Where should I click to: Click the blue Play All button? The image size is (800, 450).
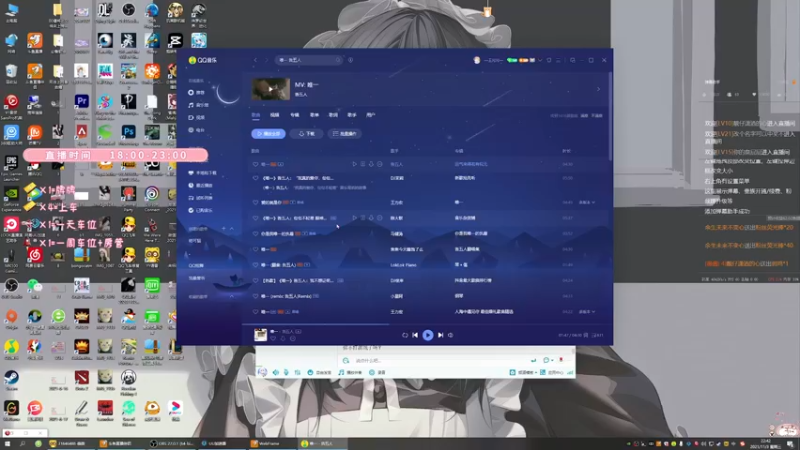click(268, 134)
